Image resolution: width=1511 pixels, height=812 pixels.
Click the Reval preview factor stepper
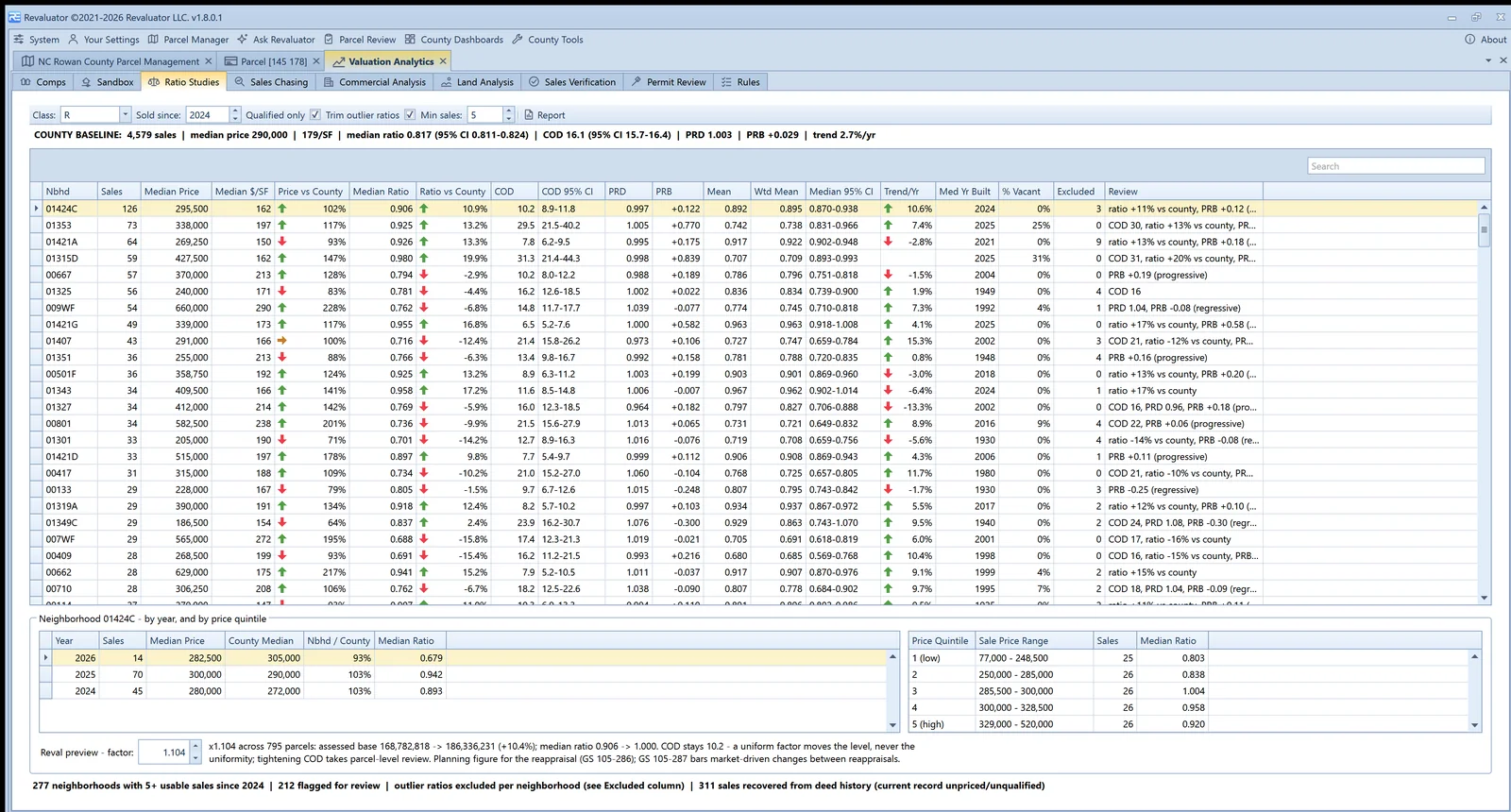pos(195,753)
